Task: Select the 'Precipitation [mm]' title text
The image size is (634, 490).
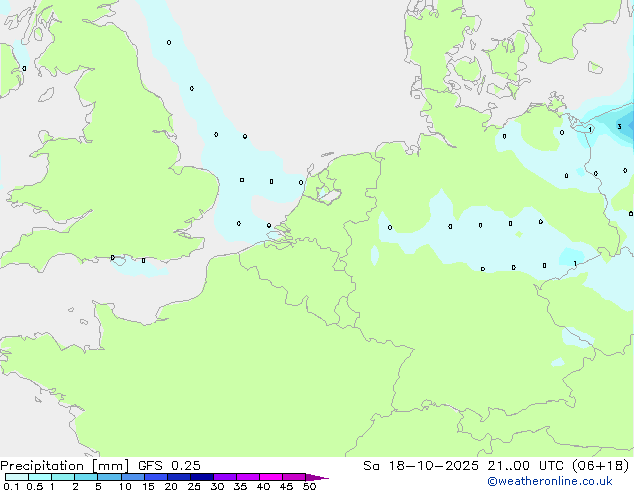Action: (65, 466)
